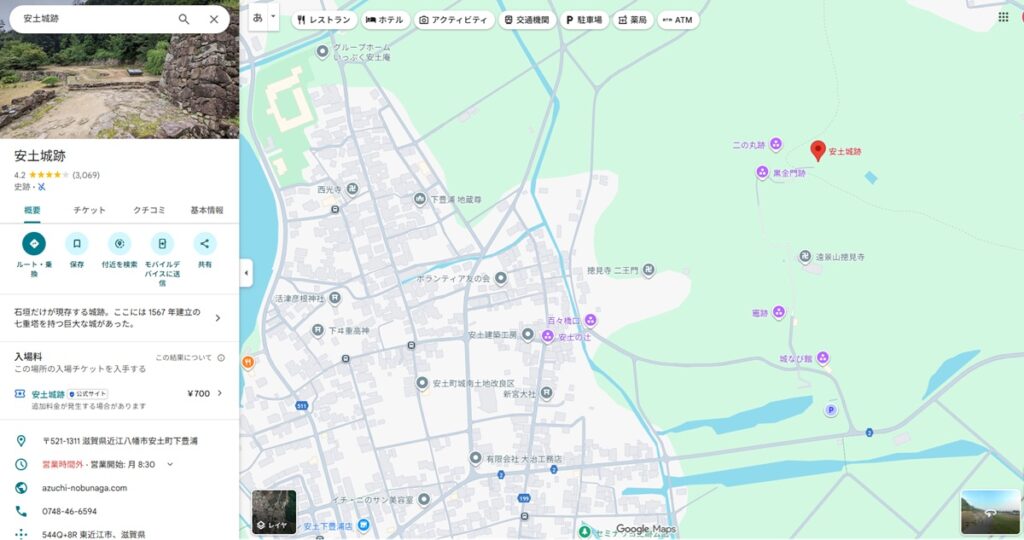Click the search magnifier icon
This screenshot has width=1024, height=540.
coord(184,19)
